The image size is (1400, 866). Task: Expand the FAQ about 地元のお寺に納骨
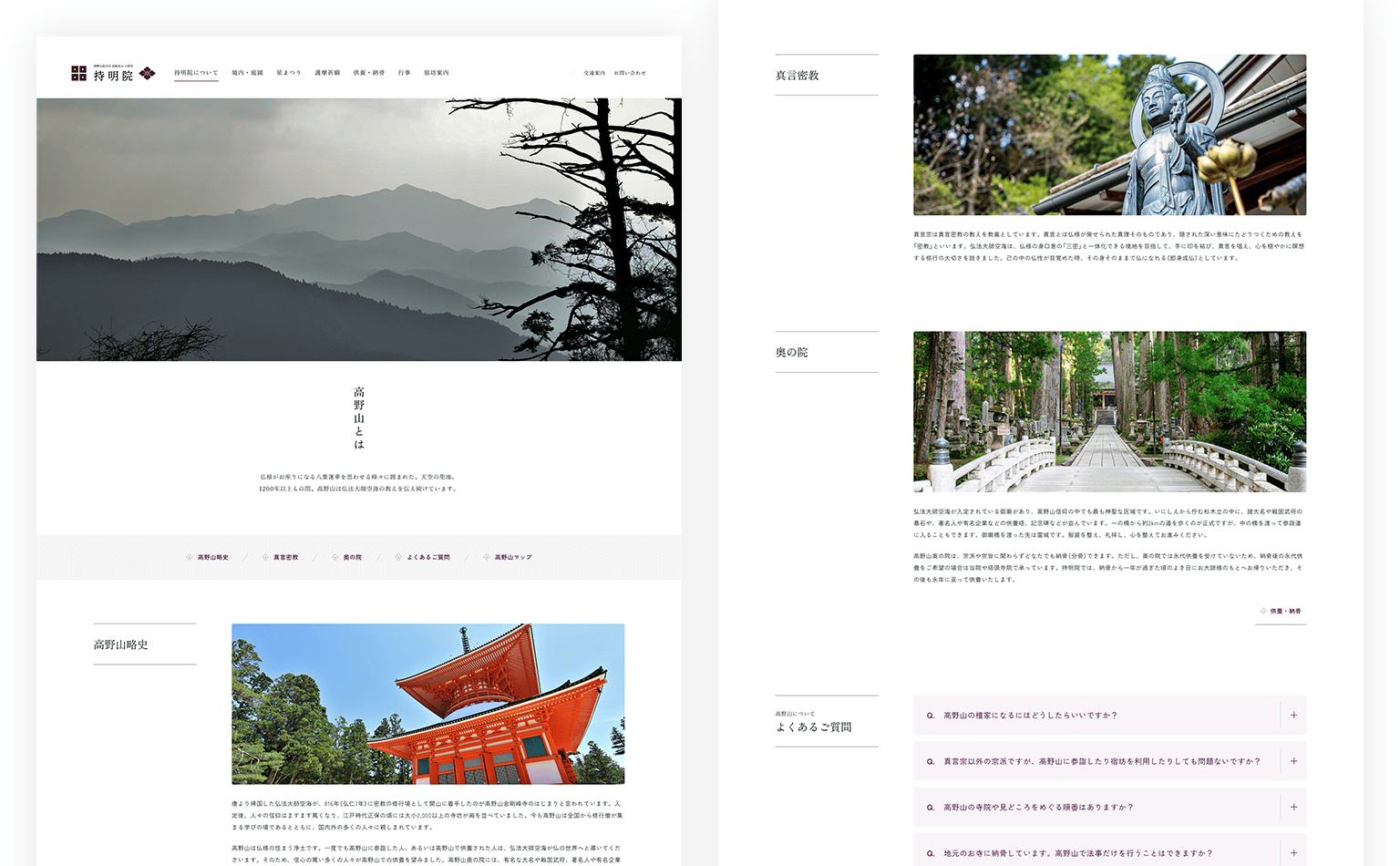click(x=1293, y=853)
